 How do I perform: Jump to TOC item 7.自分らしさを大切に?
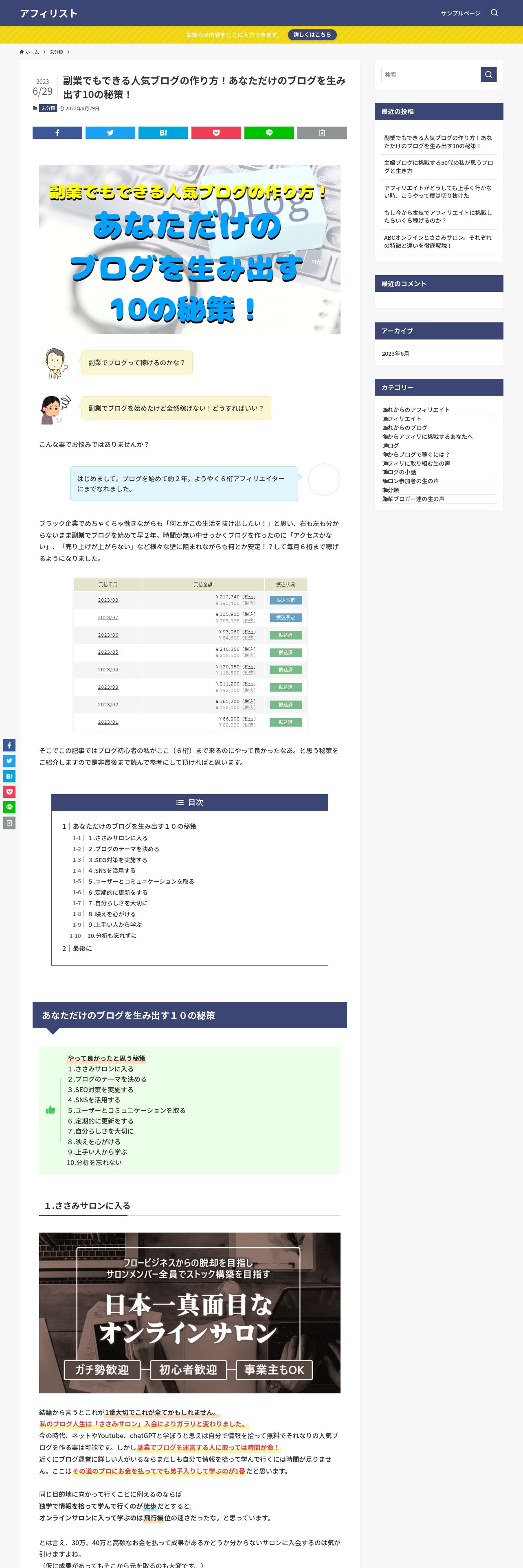coord(117,903)
